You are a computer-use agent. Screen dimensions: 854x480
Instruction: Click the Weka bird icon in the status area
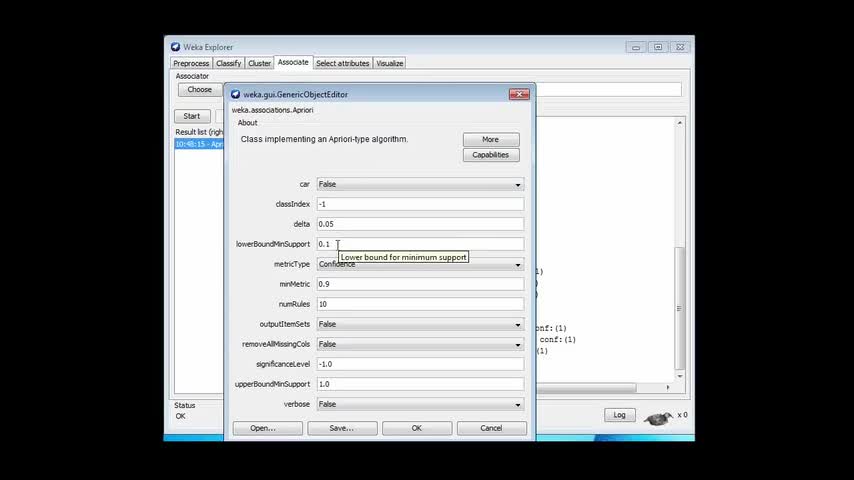(x=658, y=418)
